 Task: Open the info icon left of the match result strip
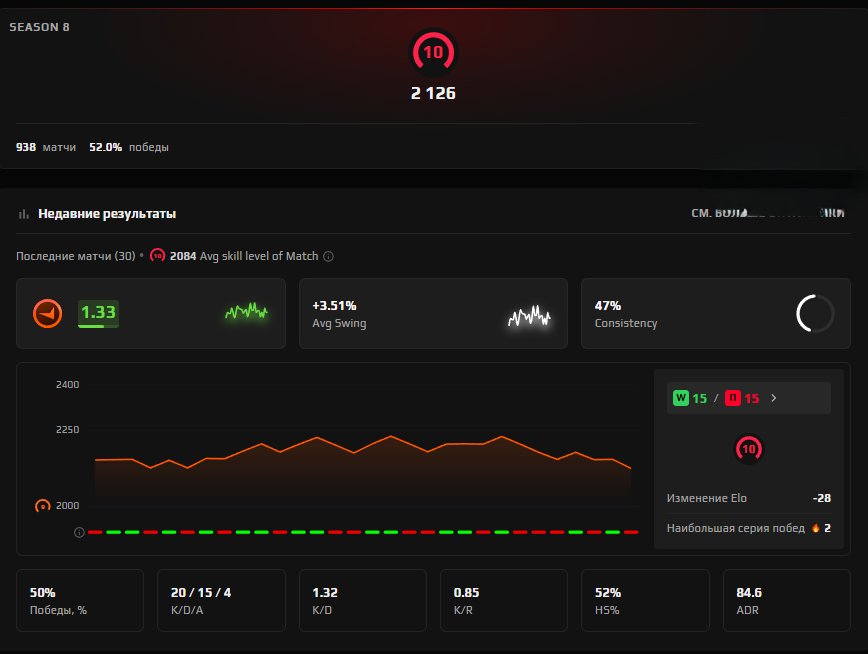(x=79, y=532)
